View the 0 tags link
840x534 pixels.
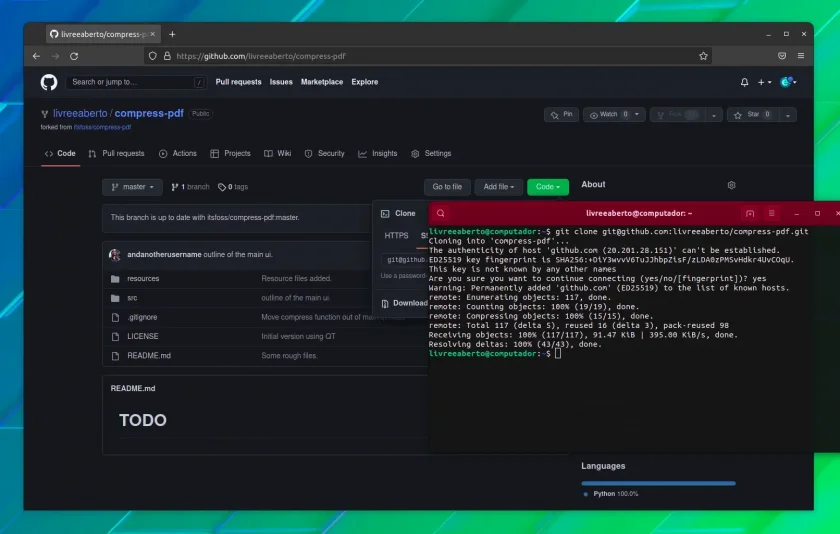[233, 187]
